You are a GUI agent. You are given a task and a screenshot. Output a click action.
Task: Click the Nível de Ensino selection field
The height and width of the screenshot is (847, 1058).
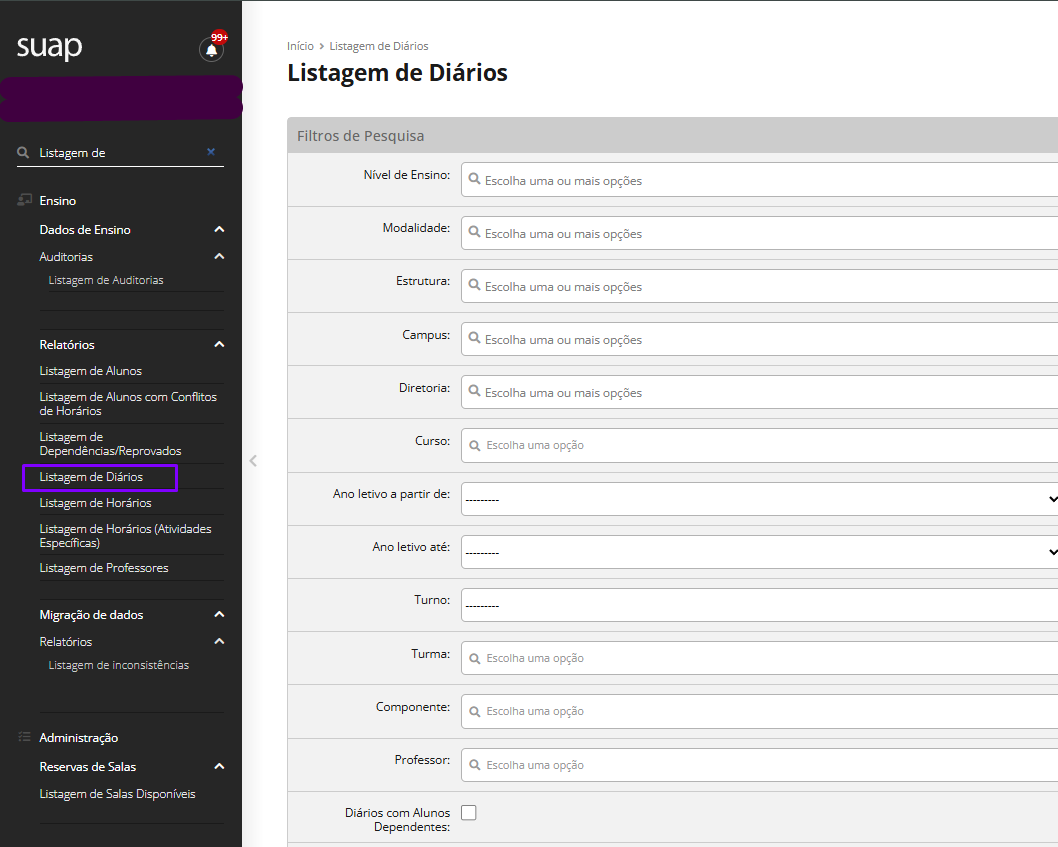point(759,180)
